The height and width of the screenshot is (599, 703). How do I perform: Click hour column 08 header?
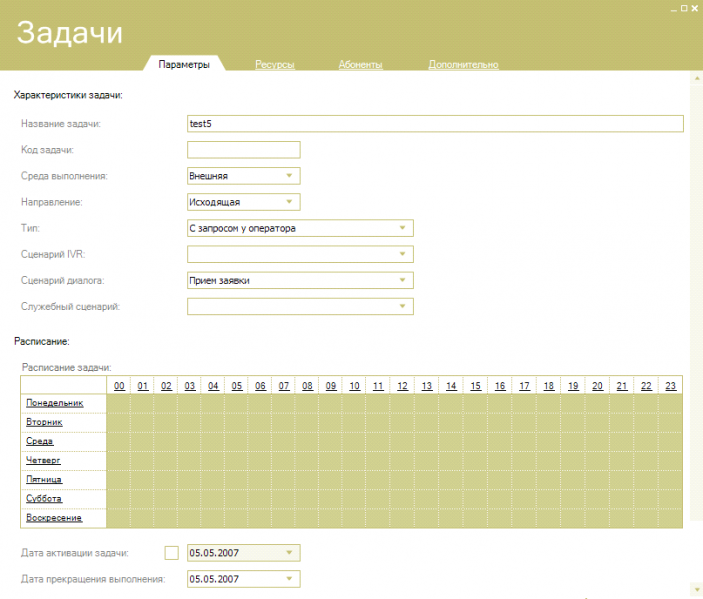[307, 386]
